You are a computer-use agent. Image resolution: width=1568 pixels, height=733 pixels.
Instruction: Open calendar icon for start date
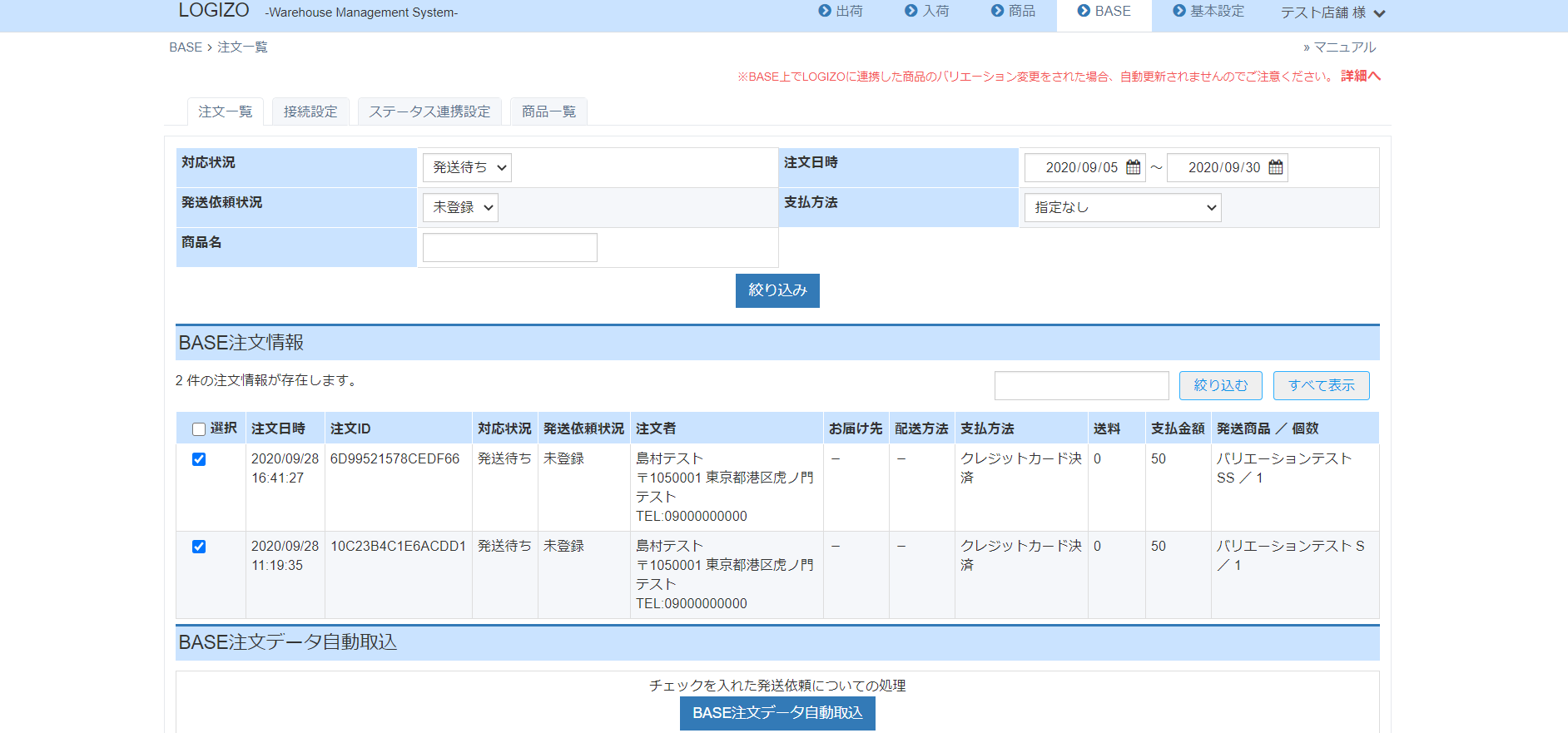pyautogui.click(x=1134, y=167)
